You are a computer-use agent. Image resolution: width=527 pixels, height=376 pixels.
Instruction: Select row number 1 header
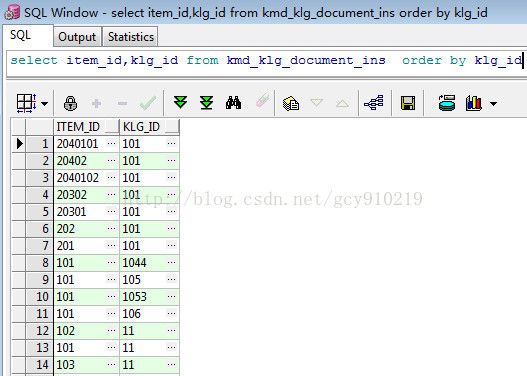[x=39, y=144]
